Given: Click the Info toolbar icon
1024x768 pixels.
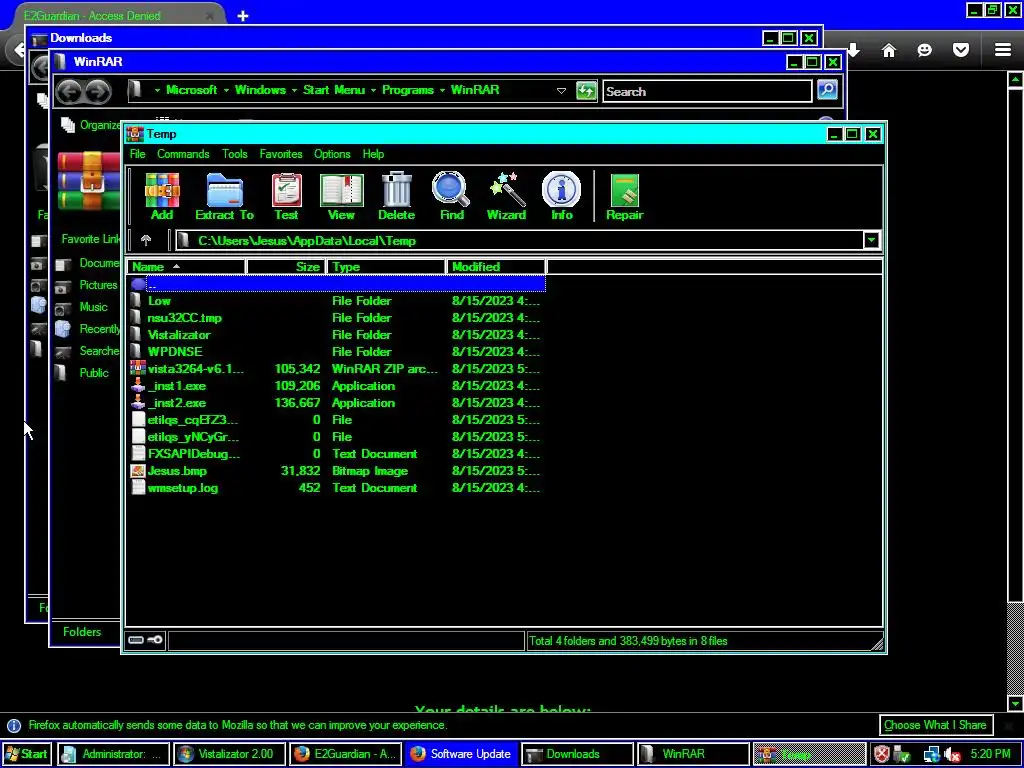Looking at the screenshot, I should tap(562, 196).
